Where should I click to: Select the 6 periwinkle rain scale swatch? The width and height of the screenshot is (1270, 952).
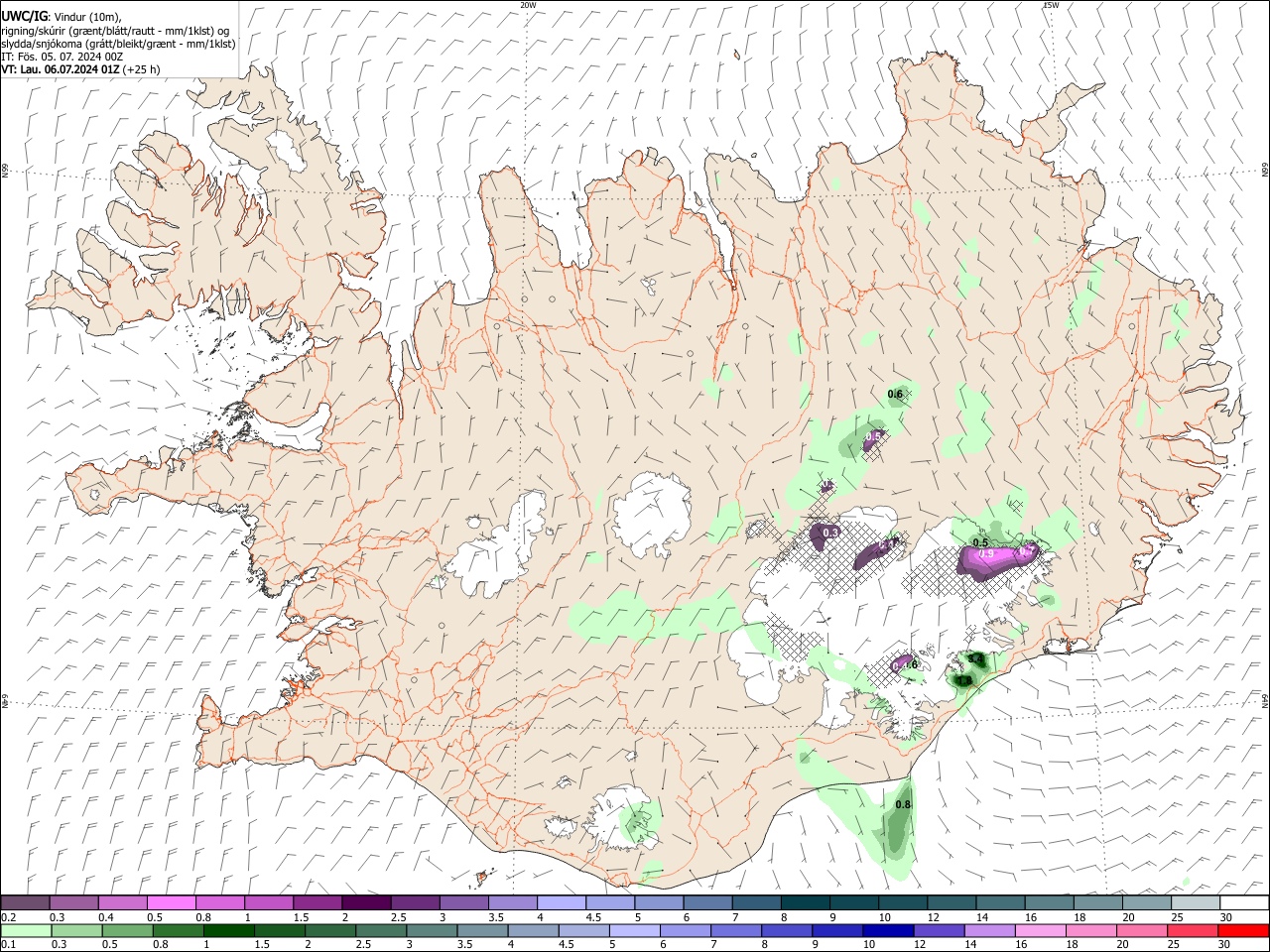[x=685, y=930]
